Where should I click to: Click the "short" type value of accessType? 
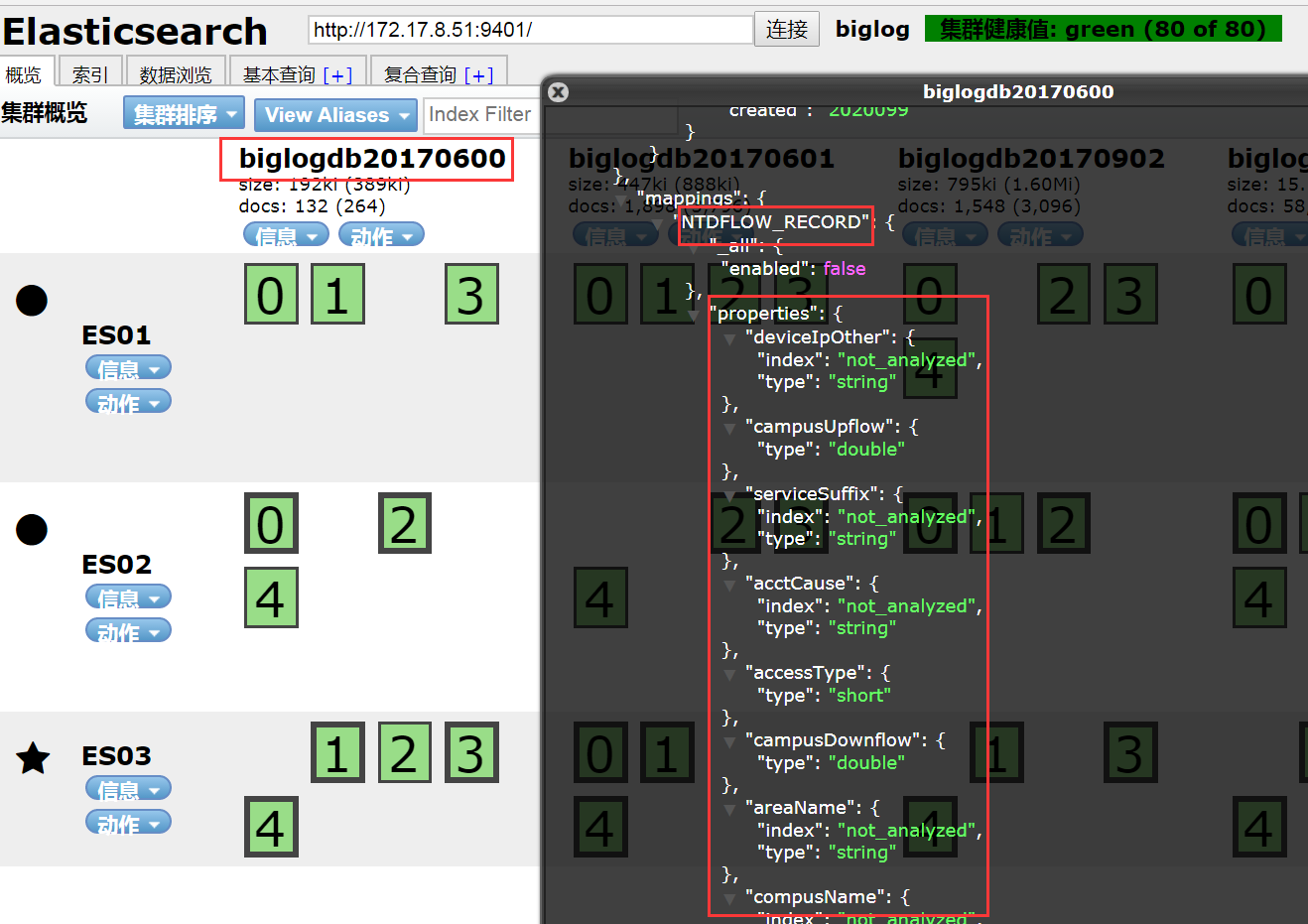(859, 696)
